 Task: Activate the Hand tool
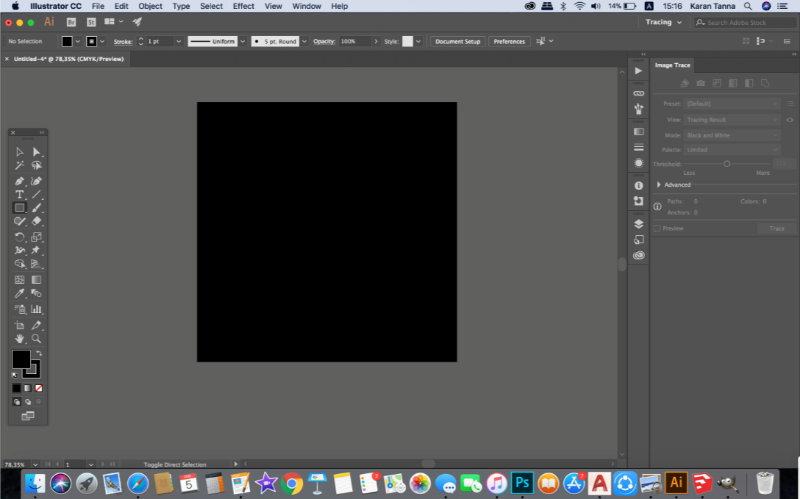19,338
